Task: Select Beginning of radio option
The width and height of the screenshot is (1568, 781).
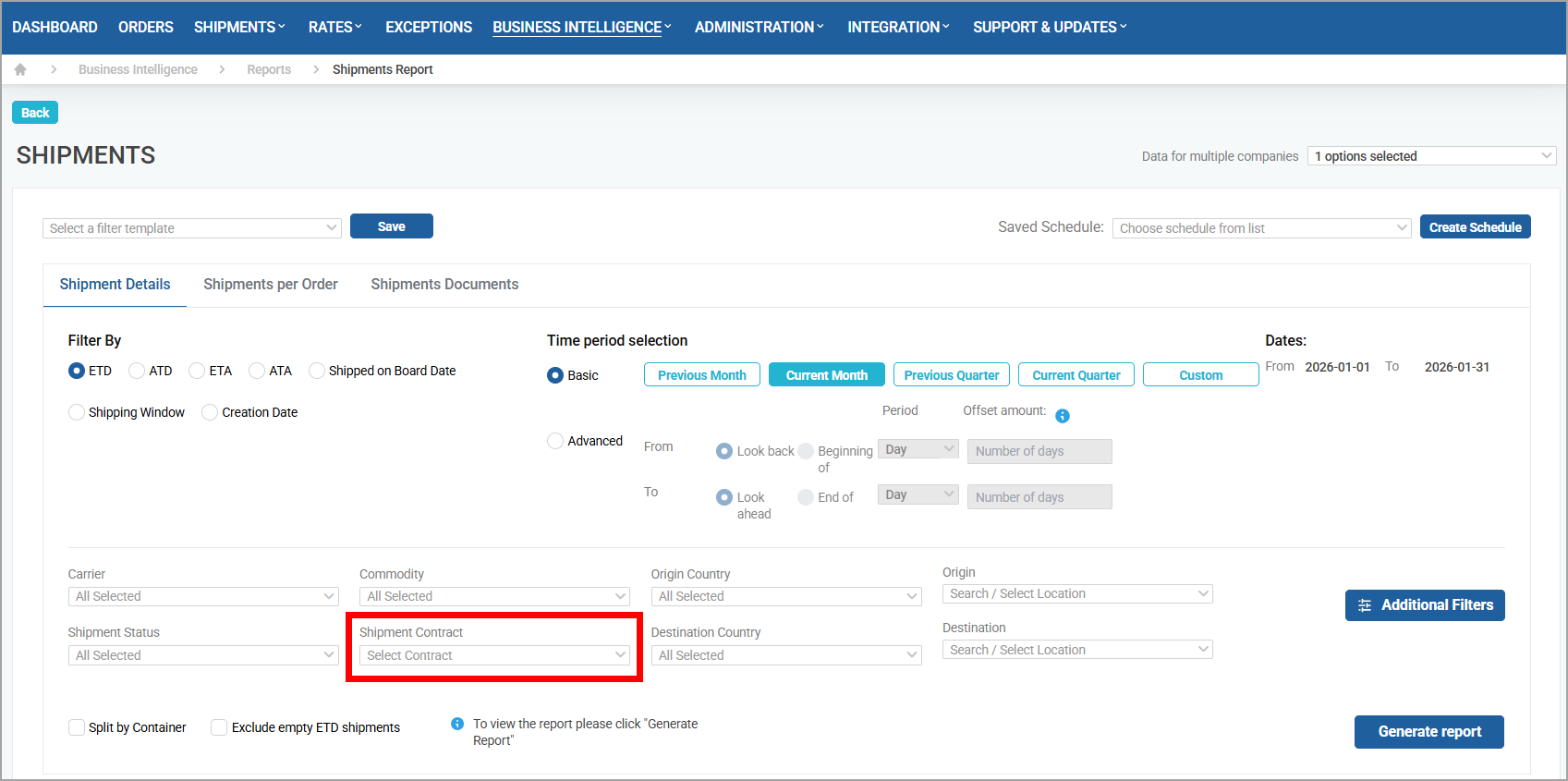Action: (806, 451)
